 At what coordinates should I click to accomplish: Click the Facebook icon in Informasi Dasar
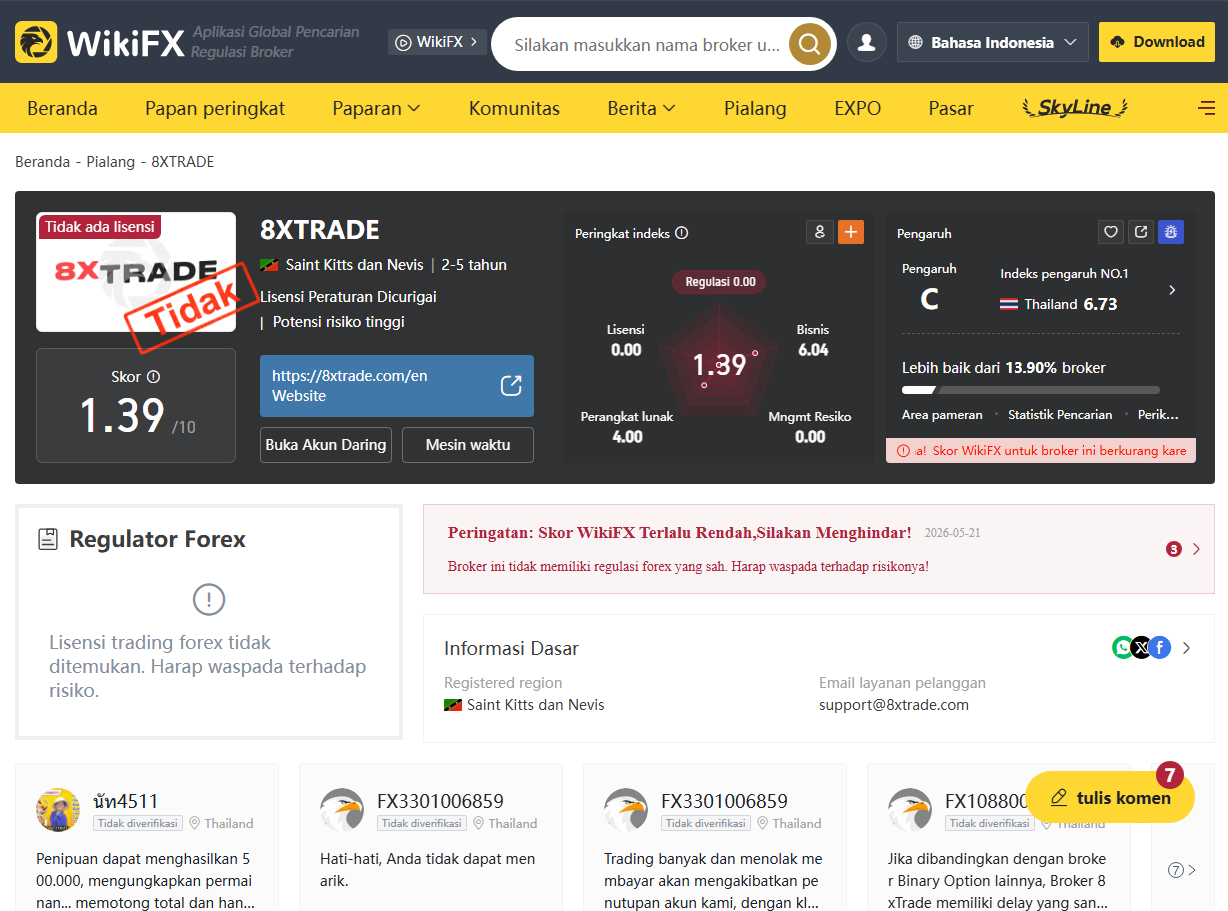pos(1159,647)
